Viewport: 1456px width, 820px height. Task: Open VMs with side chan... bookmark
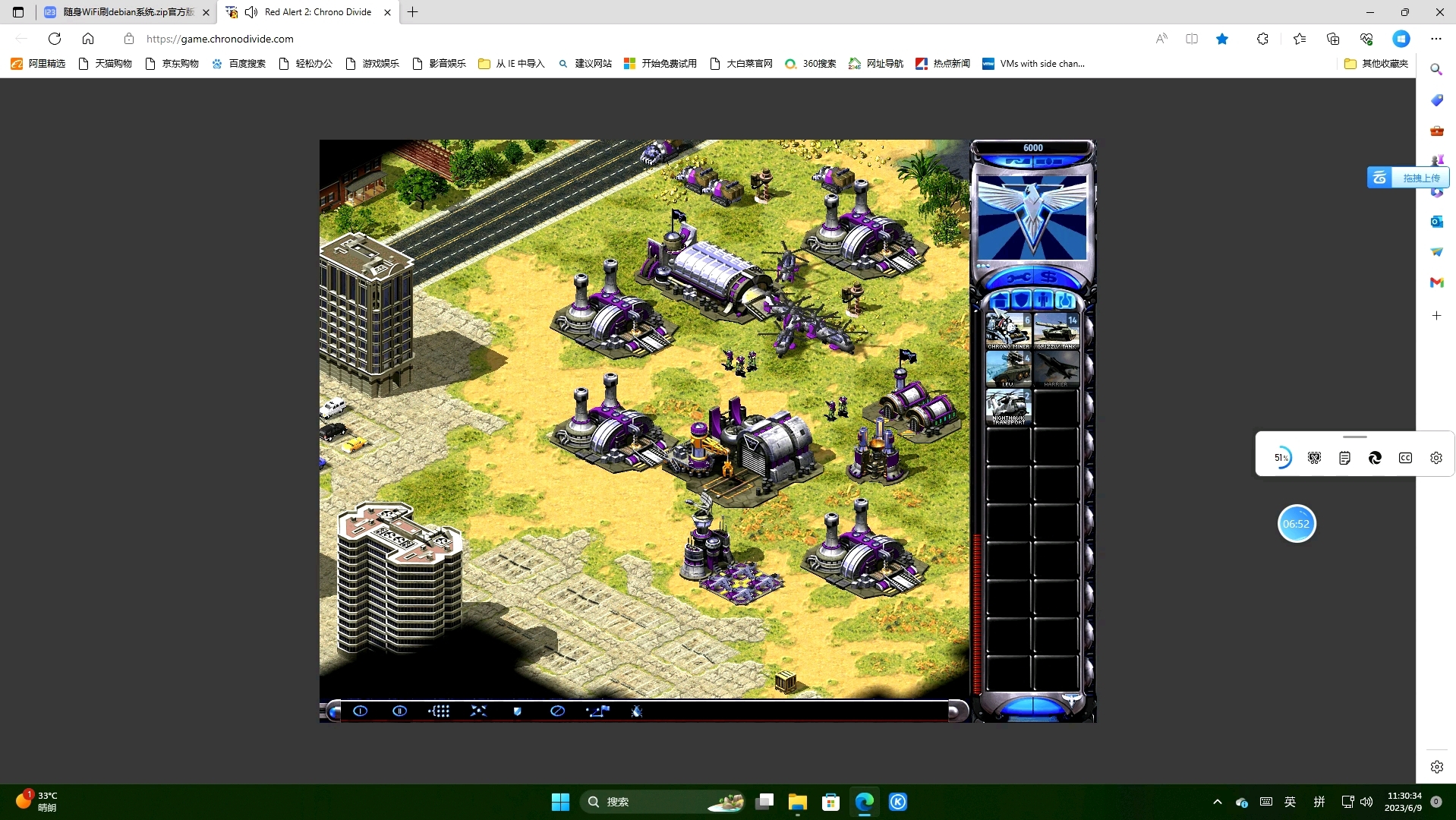[1034, 64]
